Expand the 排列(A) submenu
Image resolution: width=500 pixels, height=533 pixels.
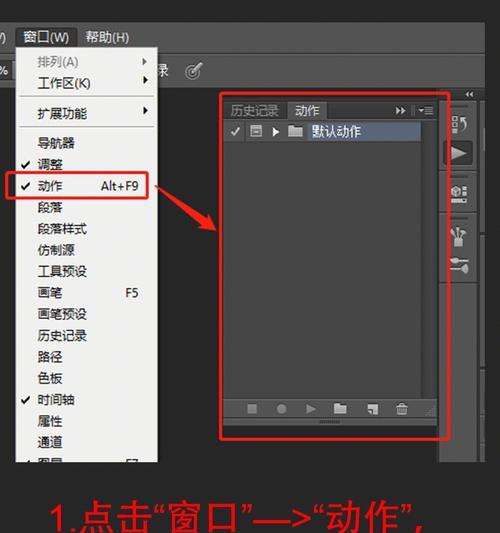87,62
